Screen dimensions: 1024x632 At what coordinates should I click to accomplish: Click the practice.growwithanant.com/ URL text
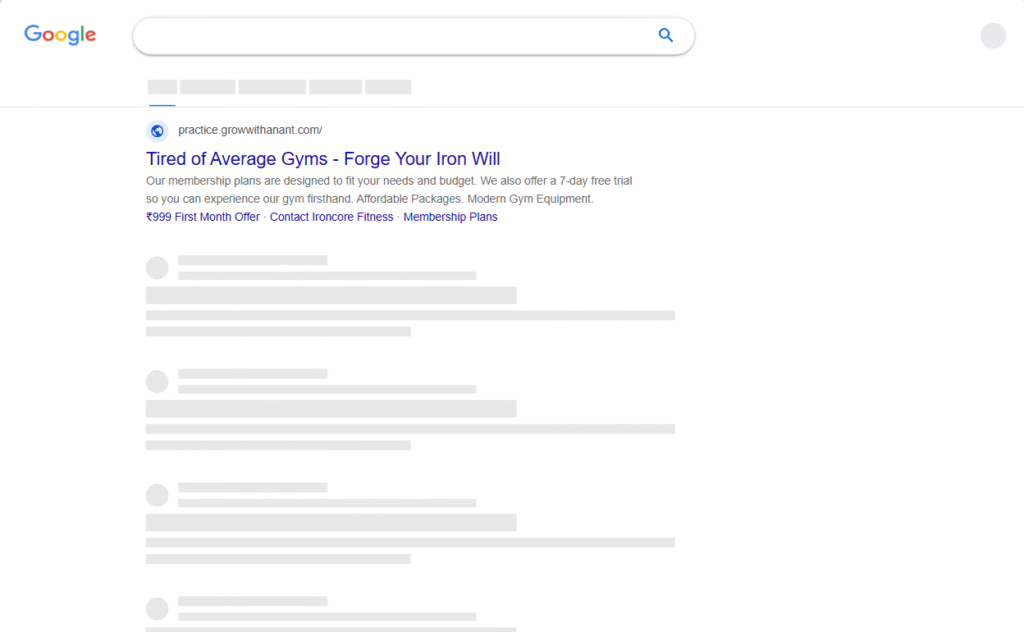click(x=250, y=130)
